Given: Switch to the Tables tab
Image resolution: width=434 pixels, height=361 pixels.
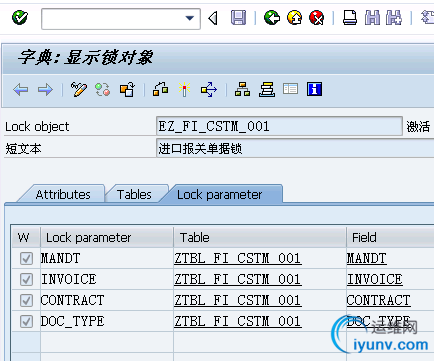Looking at the screenshot, I should (134, 194).
